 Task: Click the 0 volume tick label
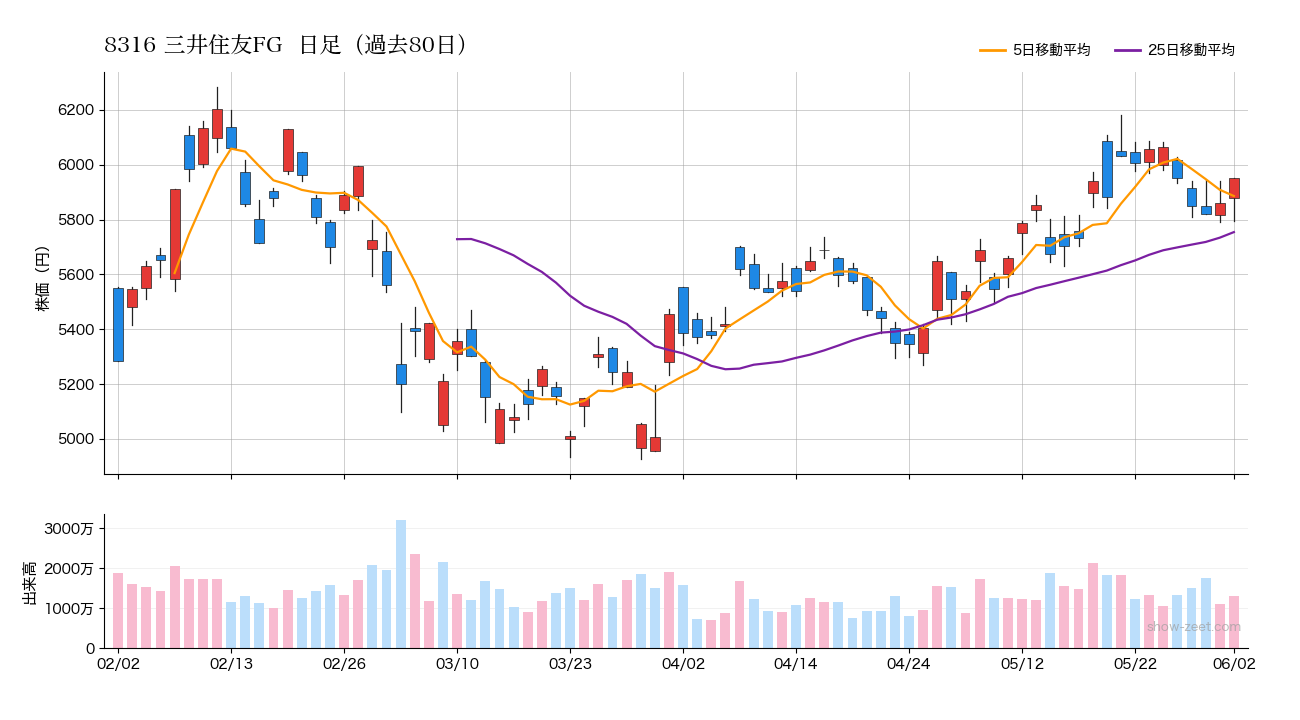pos(89,649)
